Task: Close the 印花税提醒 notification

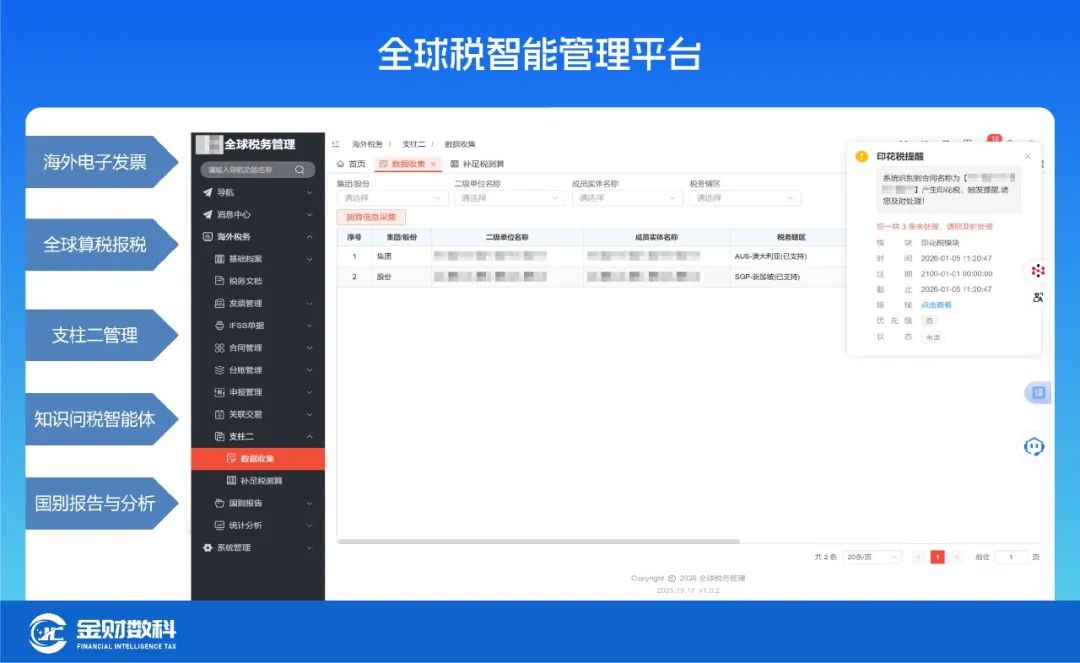Action: pos(1028,156)
